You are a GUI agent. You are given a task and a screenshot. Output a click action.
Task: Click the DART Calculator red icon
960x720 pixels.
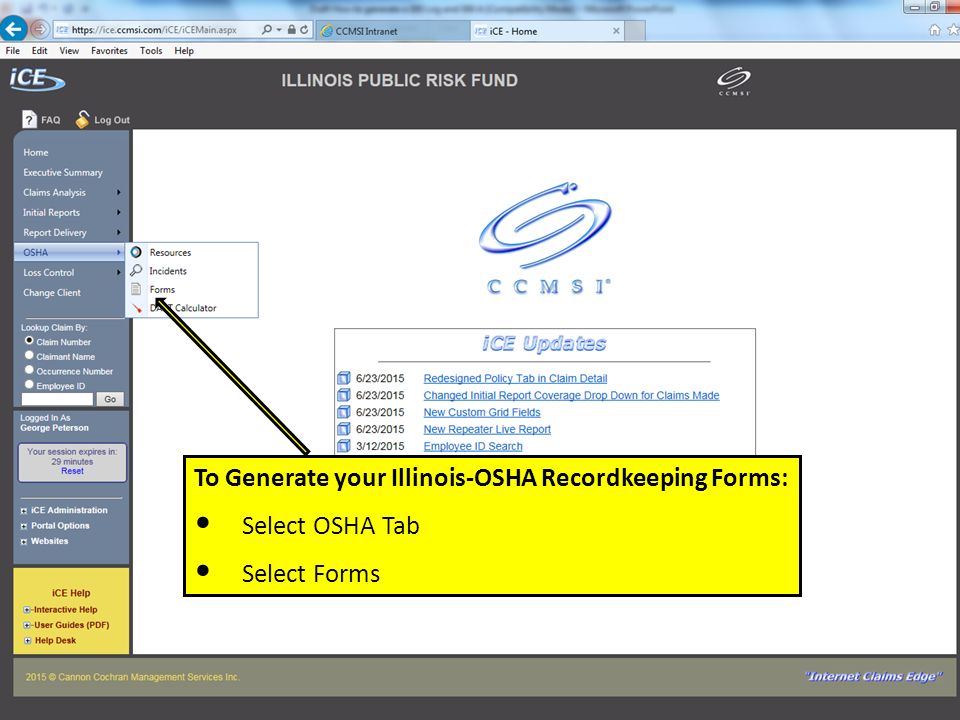(137, 308)
